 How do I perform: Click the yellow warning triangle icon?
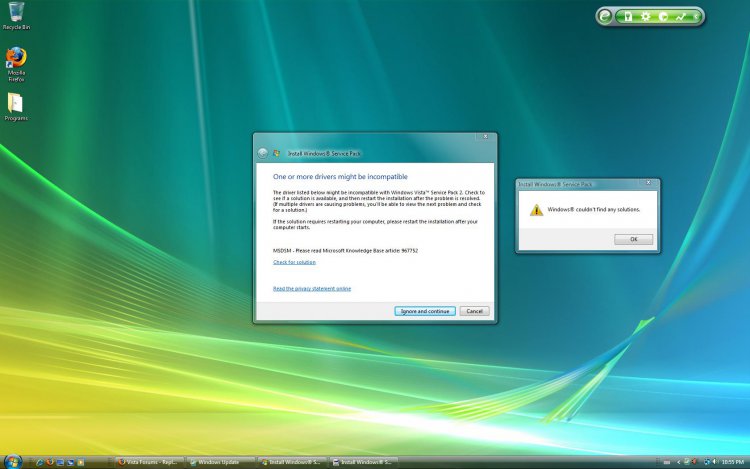coord(536,210)
